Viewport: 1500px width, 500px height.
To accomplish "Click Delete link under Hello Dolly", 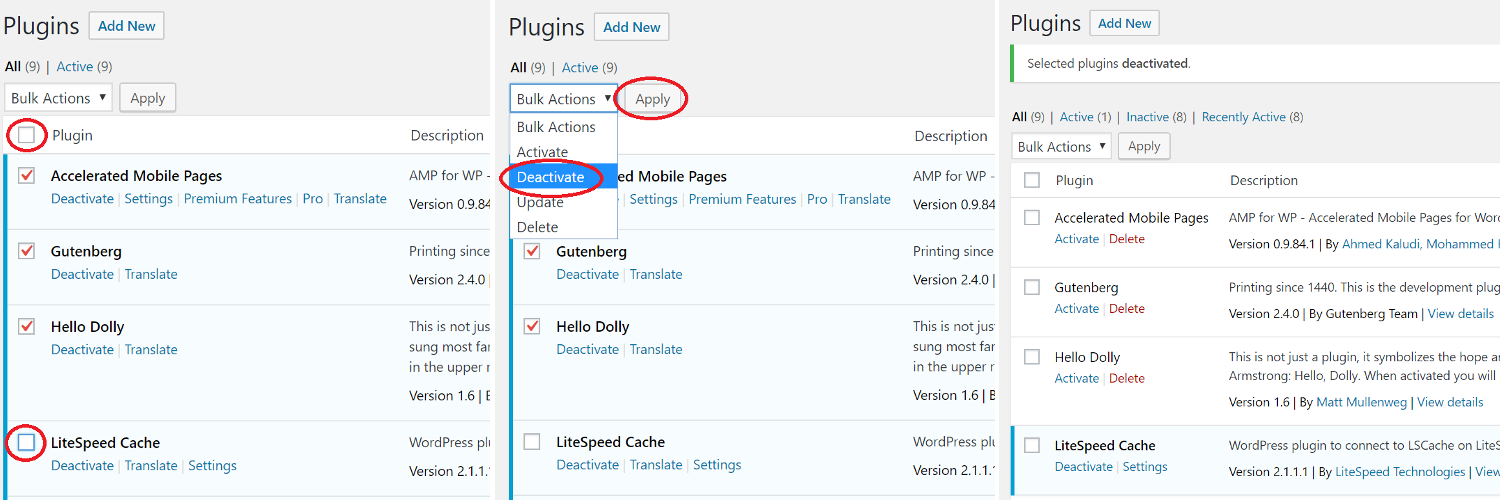I will point(1127,378).
